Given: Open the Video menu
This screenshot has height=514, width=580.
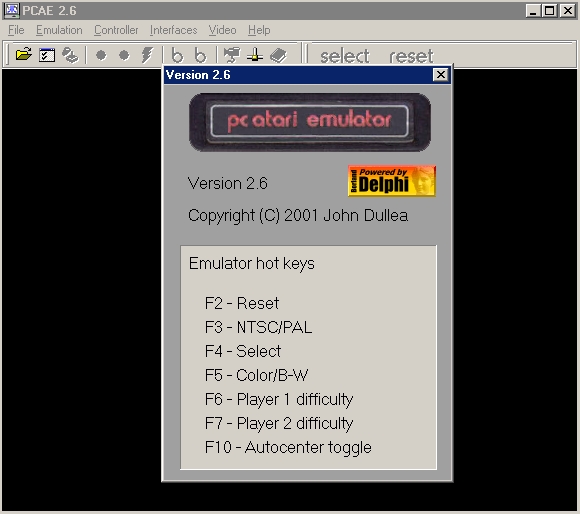Looking at the screenshot, I should click(x=222, y=30).
